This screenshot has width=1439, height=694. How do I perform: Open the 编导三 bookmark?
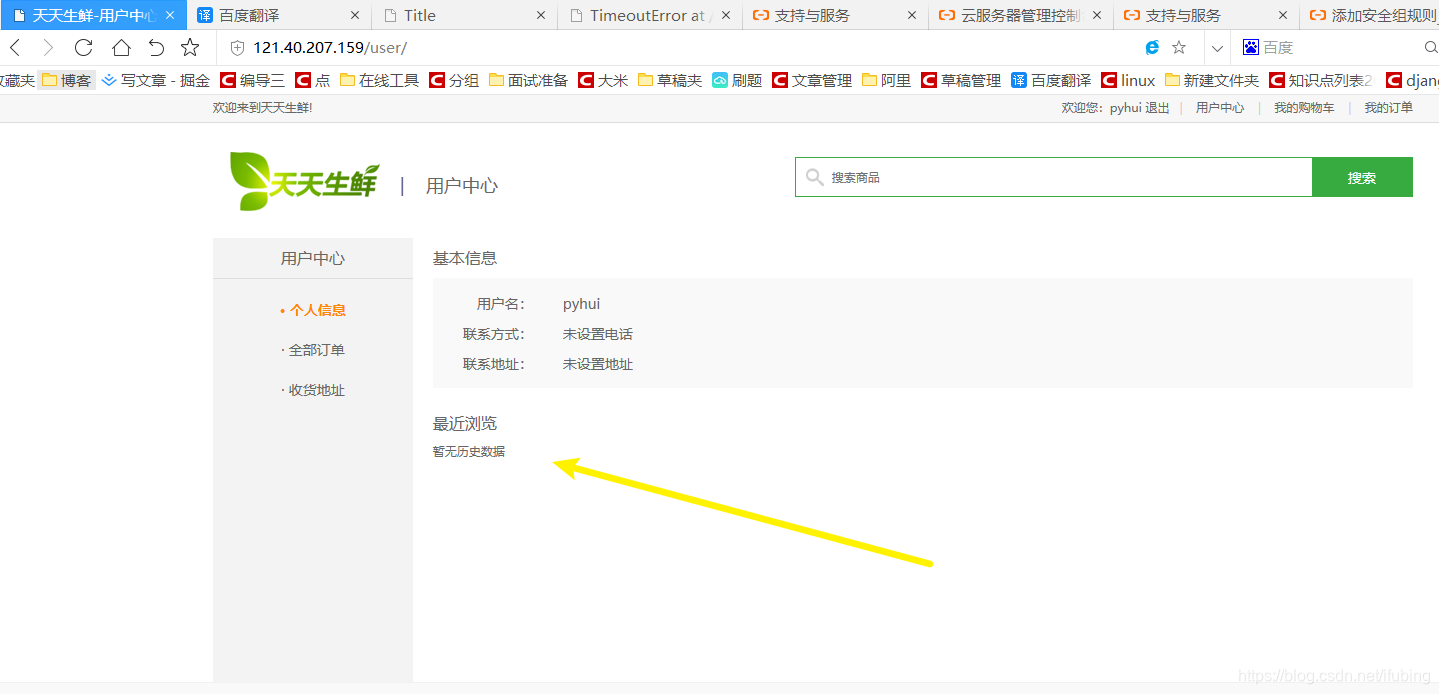(x=252, y=80)
